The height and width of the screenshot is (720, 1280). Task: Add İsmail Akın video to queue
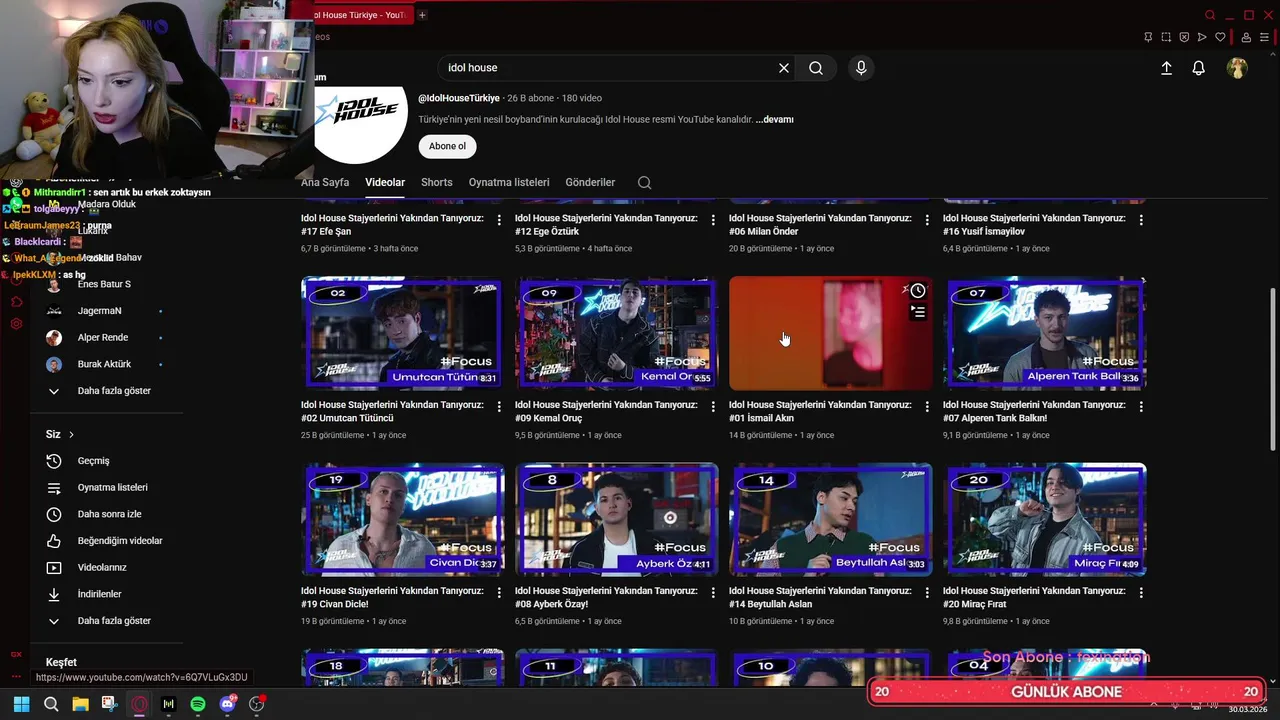(x=918, y=312)
